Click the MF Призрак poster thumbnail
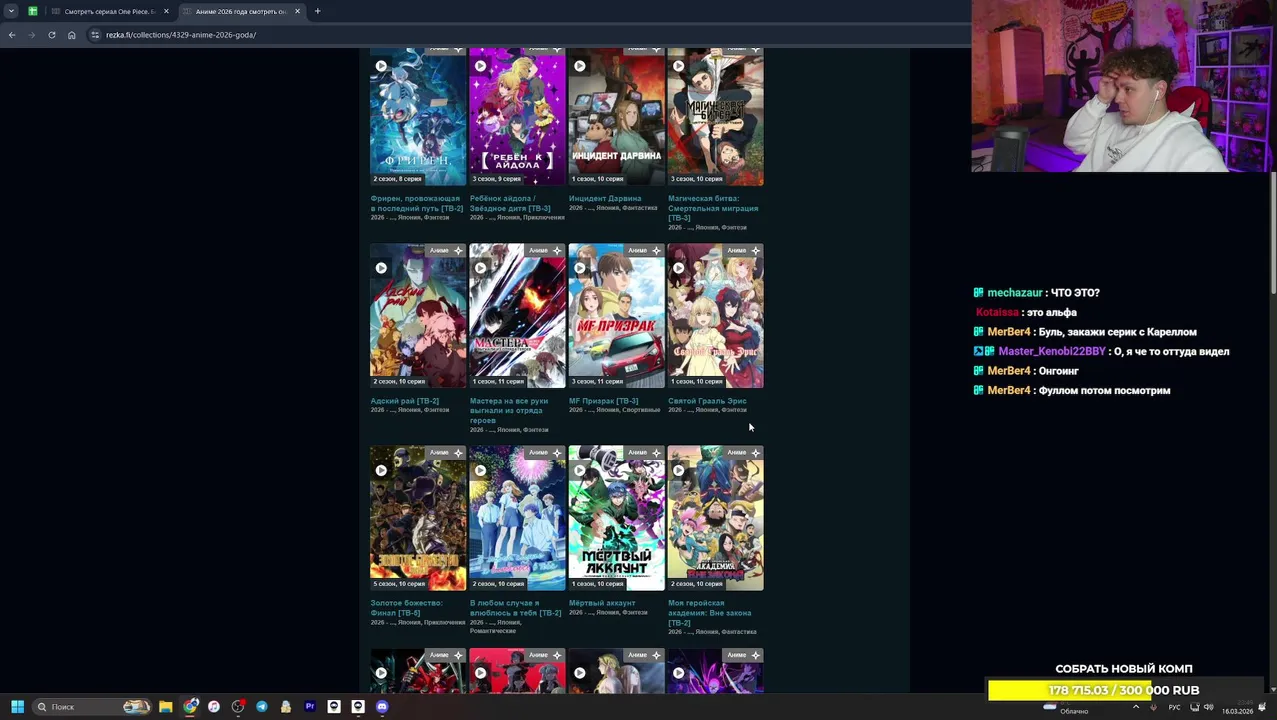This screenshot has width=1277, height=720. 616,316
